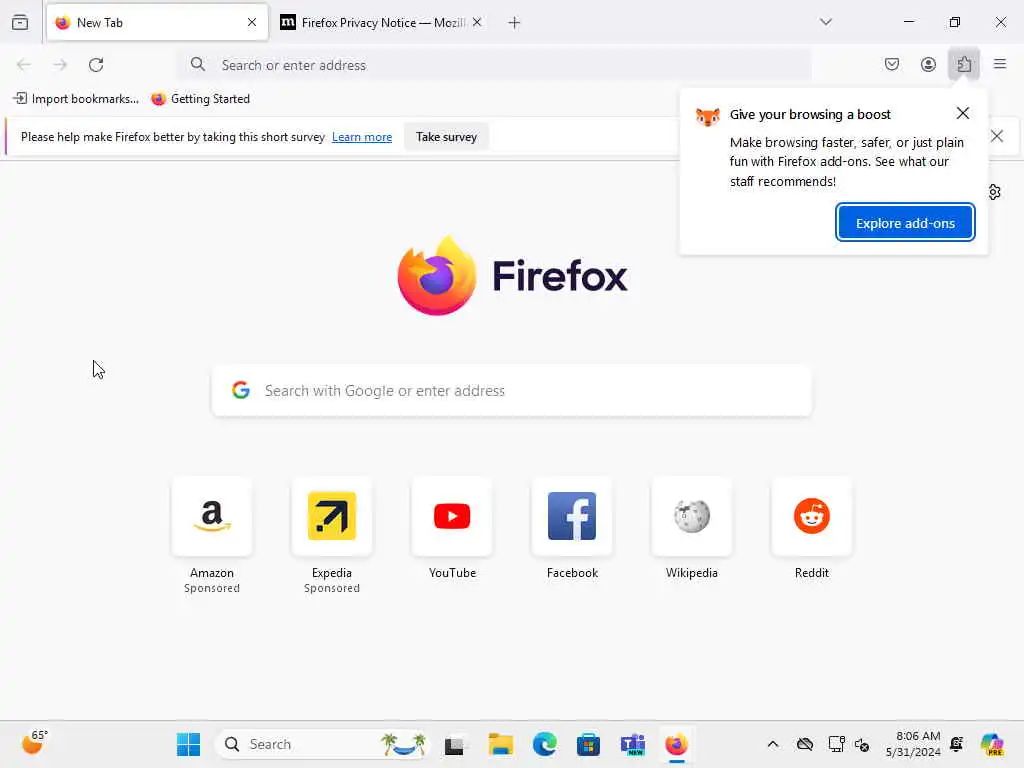Open a new tab with plus button
Screen dimensions: 1024x768
coord(515,23)
